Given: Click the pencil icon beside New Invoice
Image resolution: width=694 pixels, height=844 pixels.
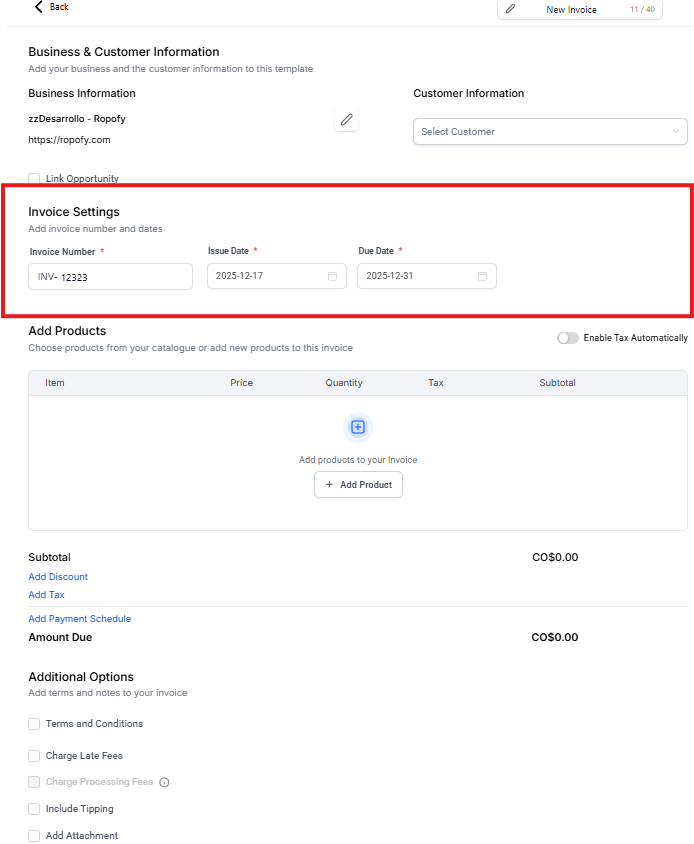Looking at the screenshot, I should tap(510, 9).
